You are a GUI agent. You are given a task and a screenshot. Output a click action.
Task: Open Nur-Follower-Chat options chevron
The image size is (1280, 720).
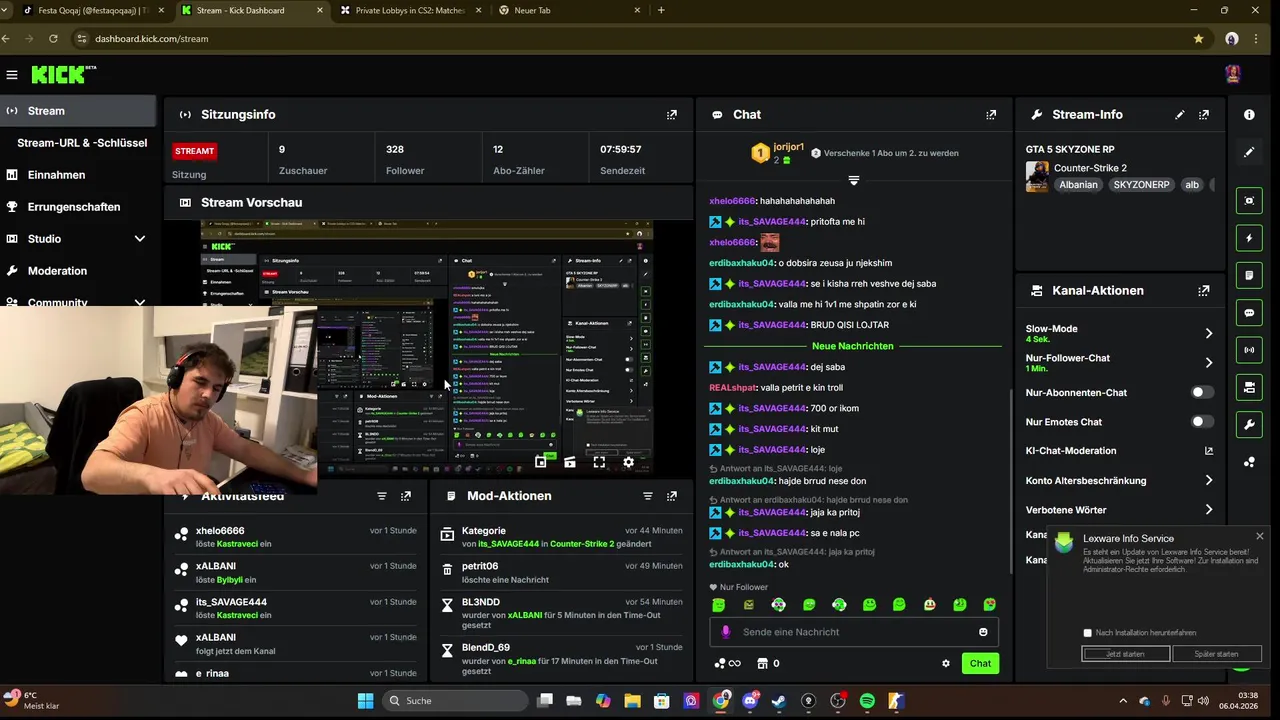click(1208, 363)
